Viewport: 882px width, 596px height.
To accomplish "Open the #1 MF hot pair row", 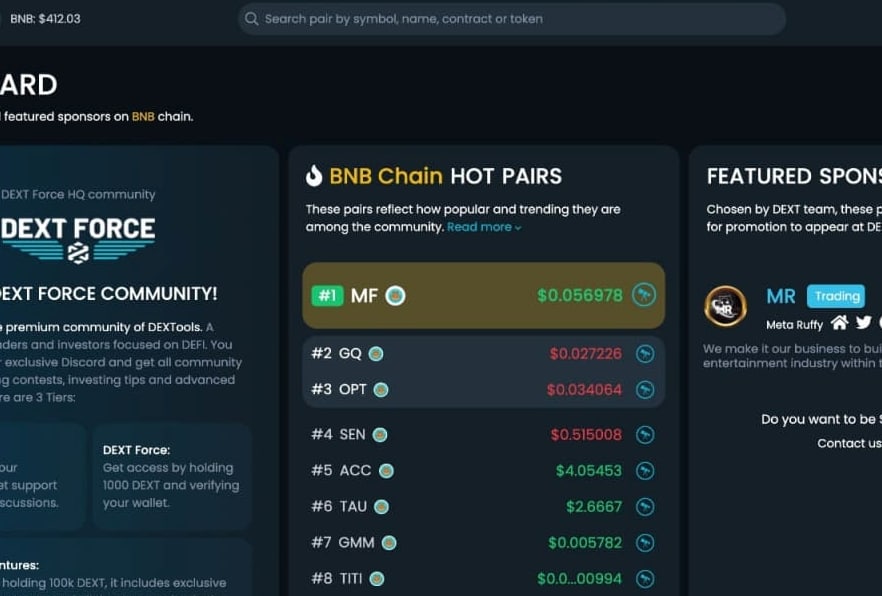I will [x=484, y=295].
